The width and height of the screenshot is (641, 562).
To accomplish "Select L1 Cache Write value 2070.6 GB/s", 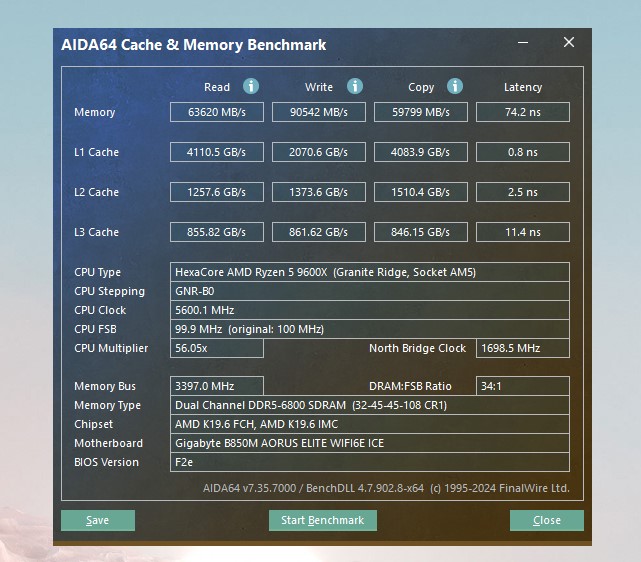I will pos(318,152).
